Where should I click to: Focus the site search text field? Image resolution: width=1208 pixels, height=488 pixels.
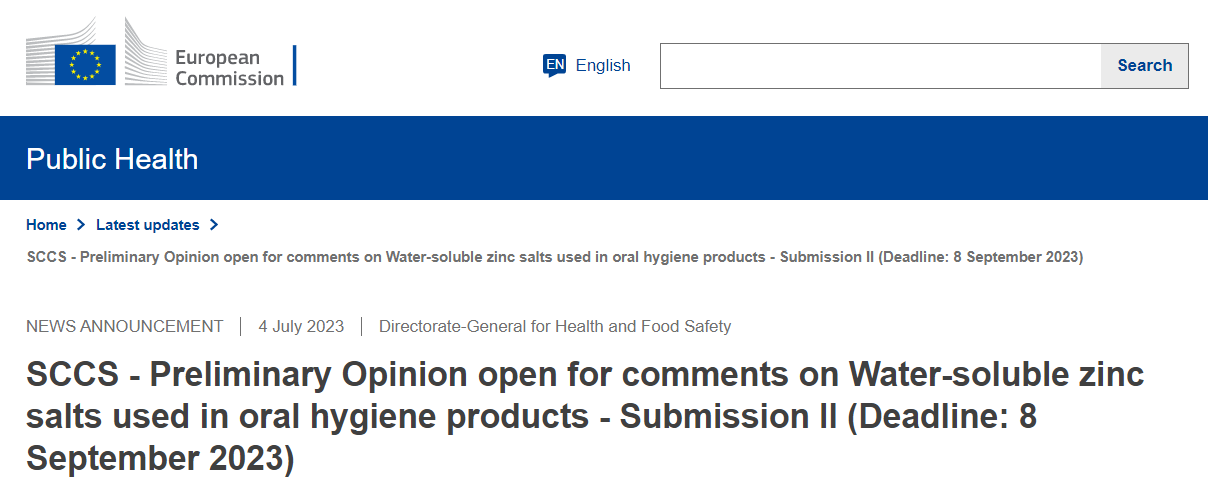[x=880, y=66]
